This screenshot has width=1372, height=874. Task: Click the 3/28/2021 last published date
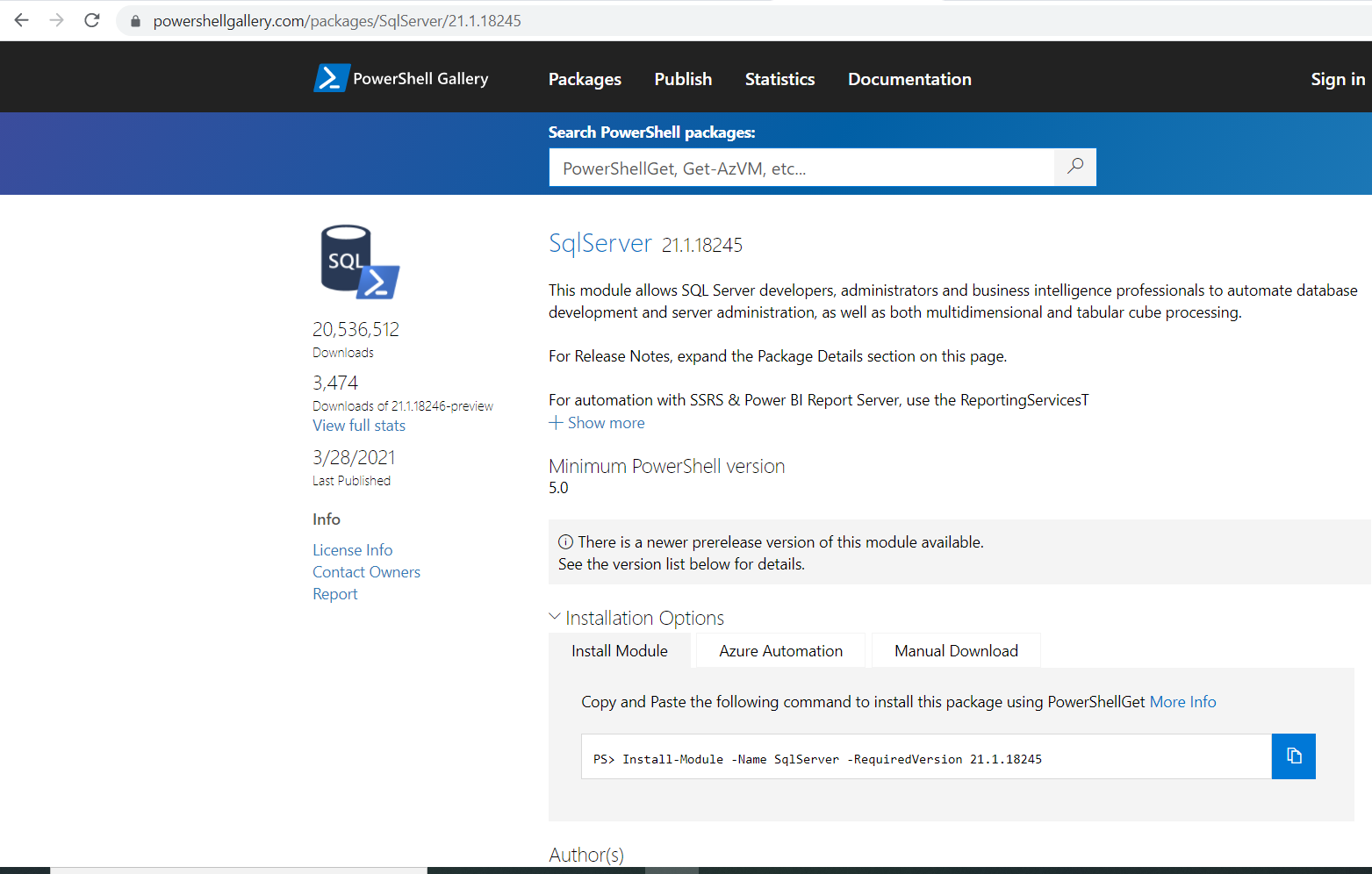click(x=354, y=457)
